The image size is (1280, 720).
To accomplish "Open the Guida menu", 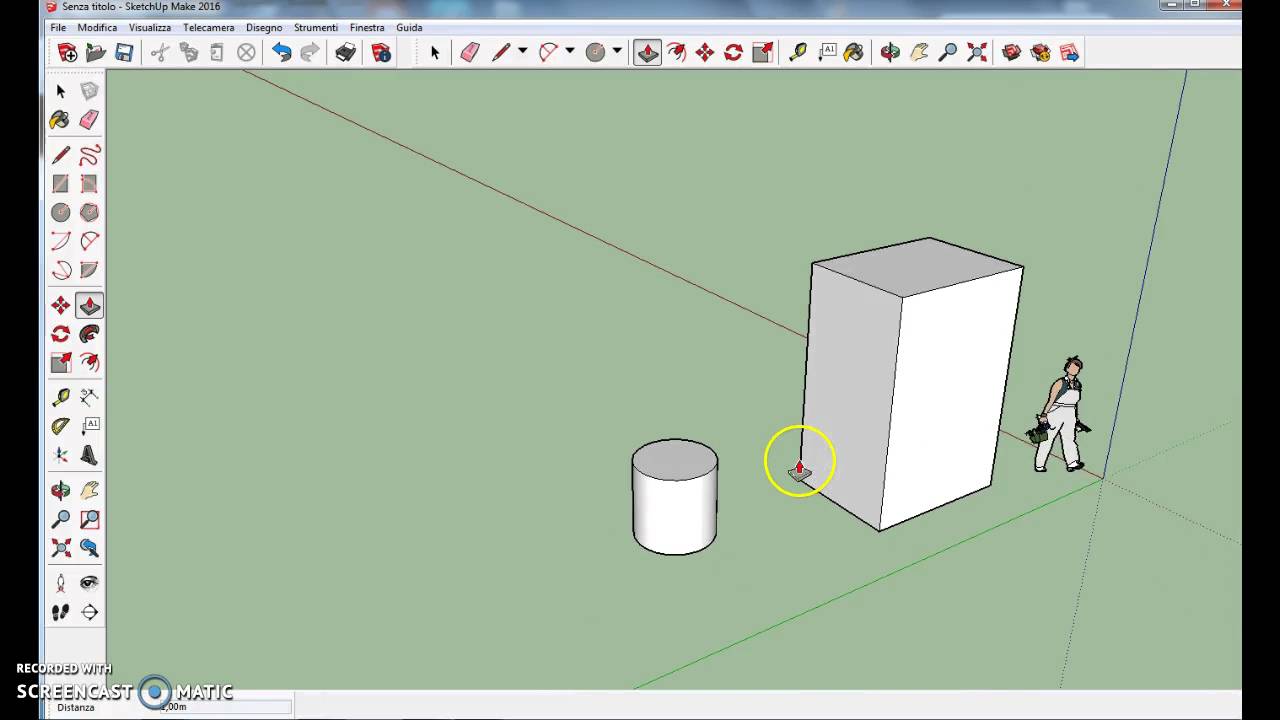I will tap(409, 27).
